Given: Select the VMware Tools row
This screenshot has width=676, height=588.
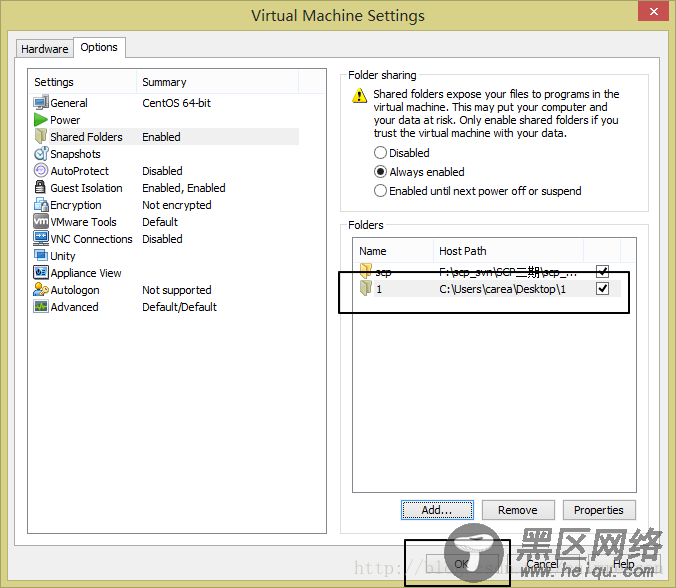Looking at the screenshot, I should (x=166, y=222).
